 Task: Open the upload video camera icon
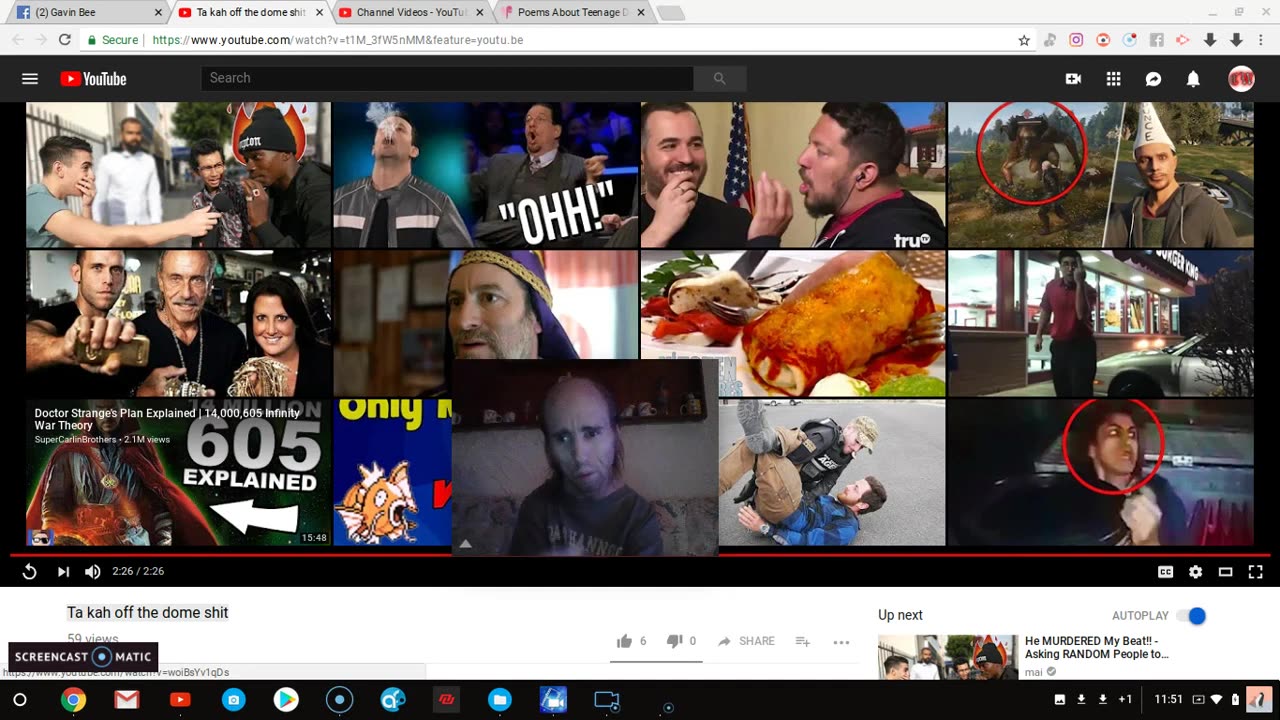pyautogui.click(x=1073, y=79)
